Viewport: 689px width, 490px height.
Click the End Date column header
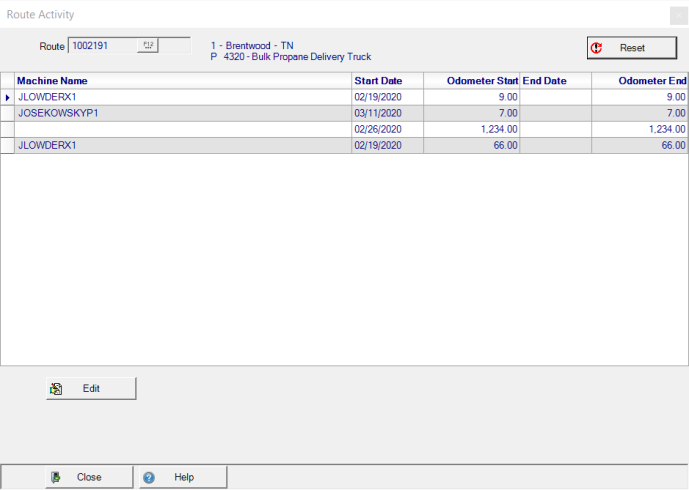(555, 80)
